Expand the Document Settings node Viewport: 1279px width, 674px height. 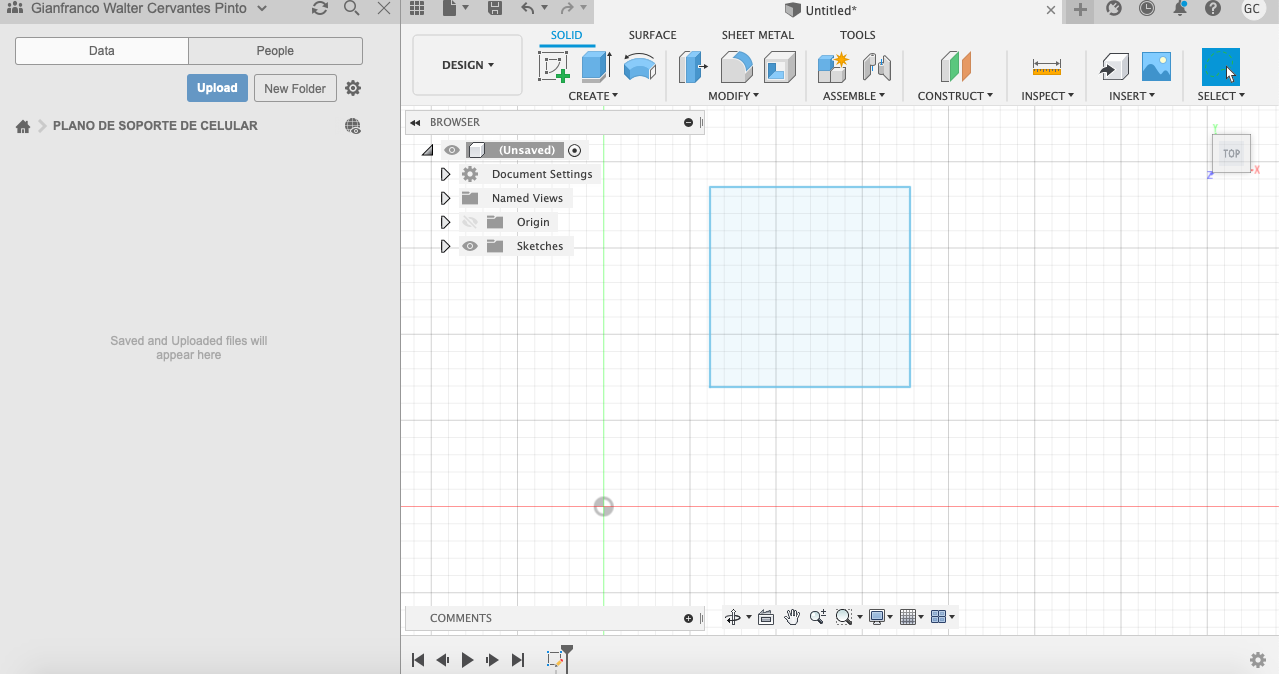point(446,174)
